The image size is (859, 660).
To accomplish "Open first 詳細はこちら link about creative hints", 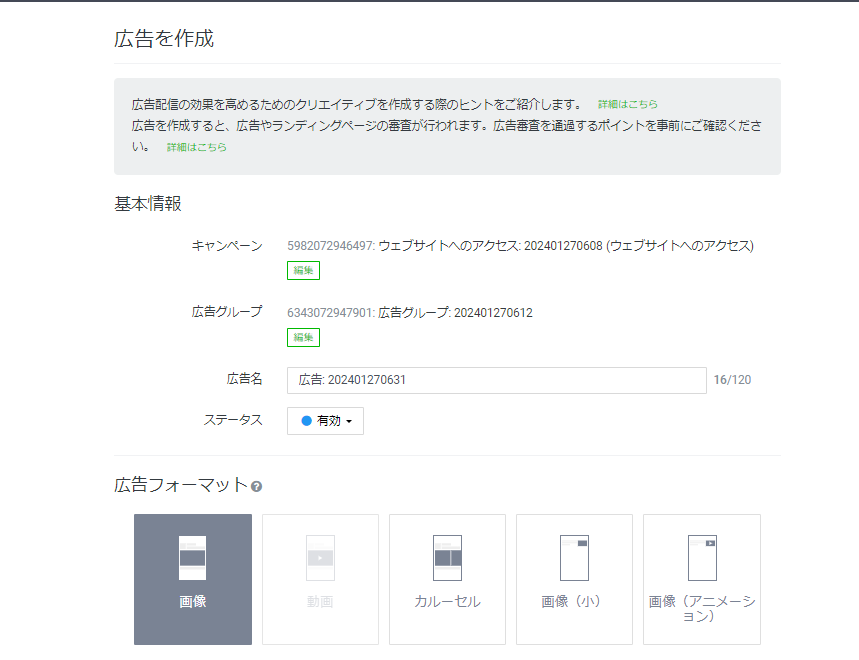I will click(x=628, y=104).
